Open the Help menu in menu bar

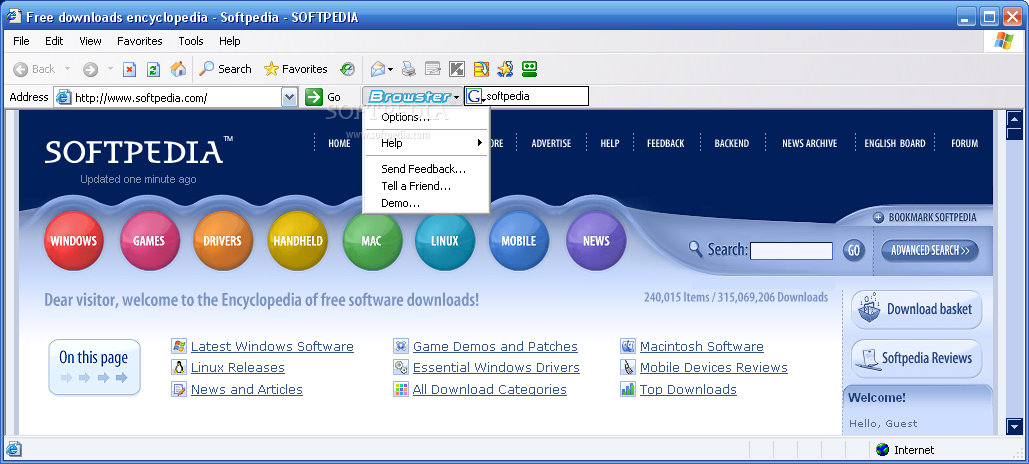click(x=230, y=41)
